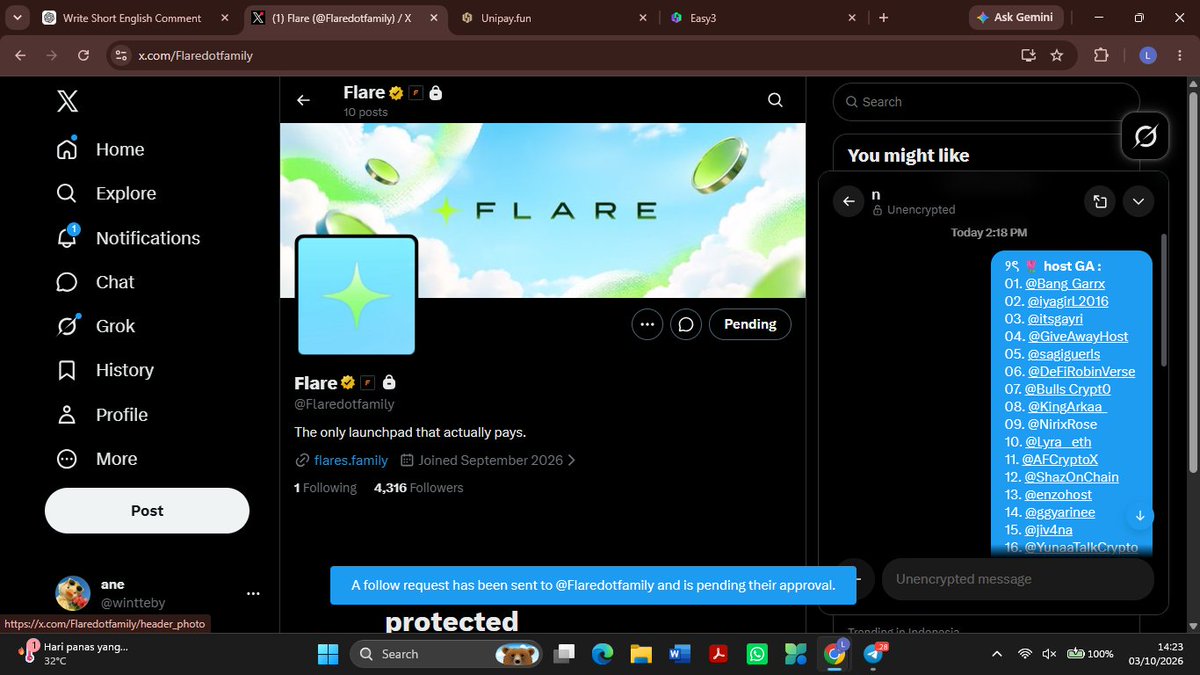Open the profile more options ellipsis button

647,324
